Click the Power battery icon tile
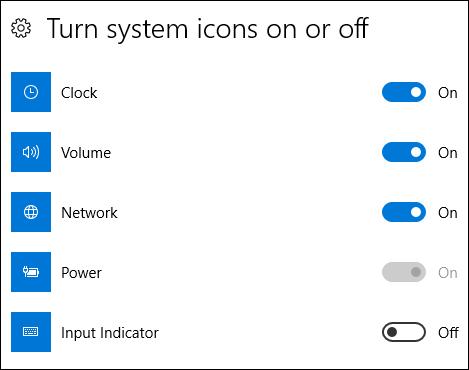The height and width of the screenshot is (370, 469). point(31,272)
